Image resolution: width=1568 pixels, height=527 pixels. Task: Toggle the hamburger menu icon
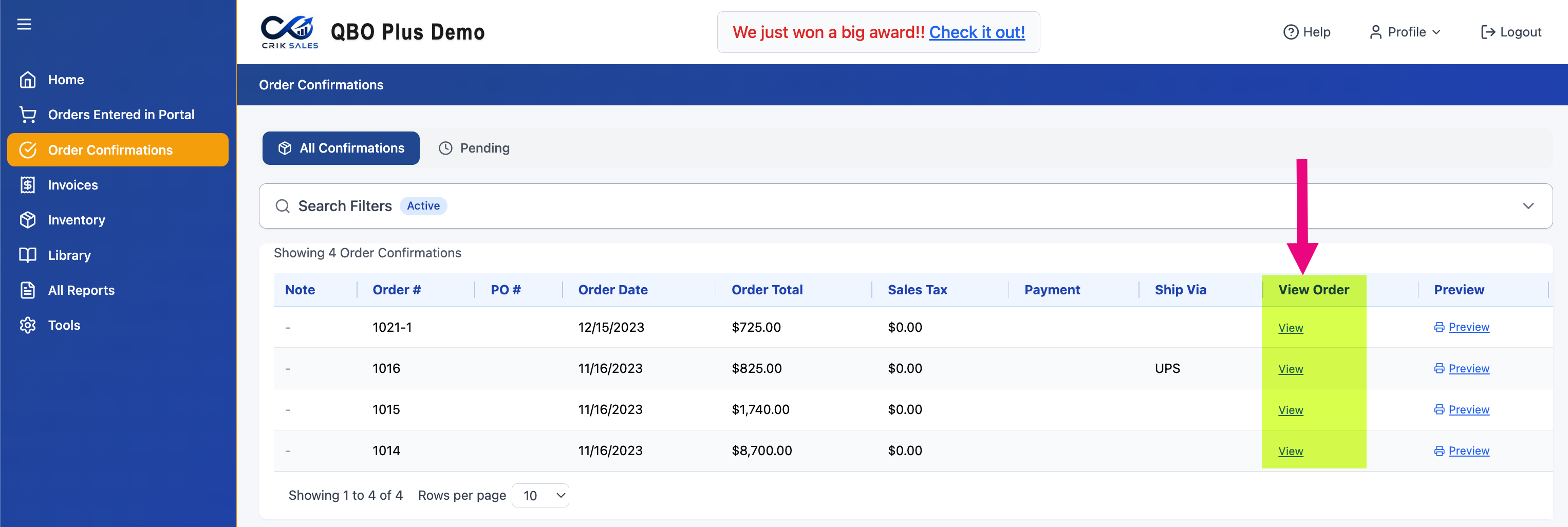24,24
